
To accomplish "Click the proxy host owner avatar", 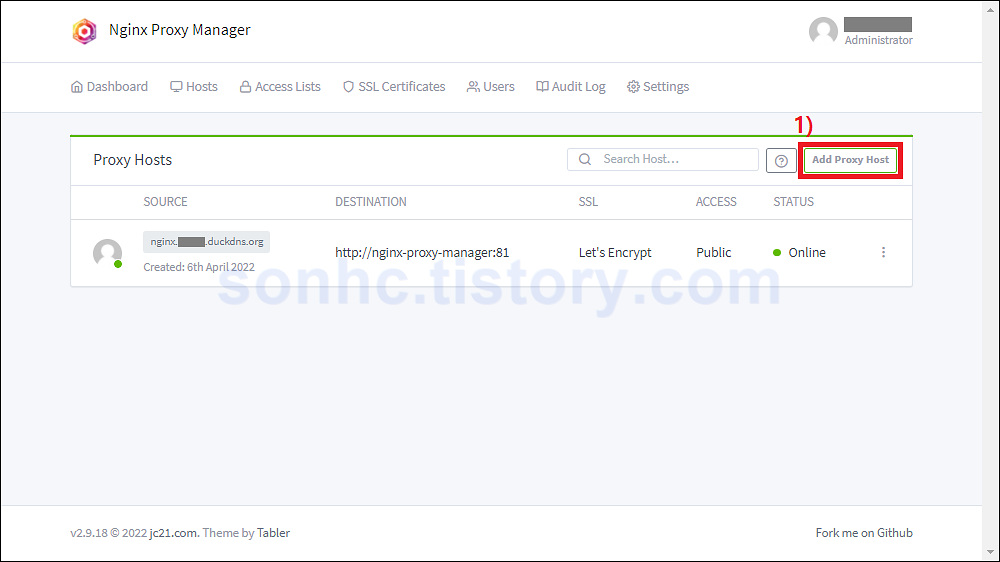I will (x=107, y=253).
